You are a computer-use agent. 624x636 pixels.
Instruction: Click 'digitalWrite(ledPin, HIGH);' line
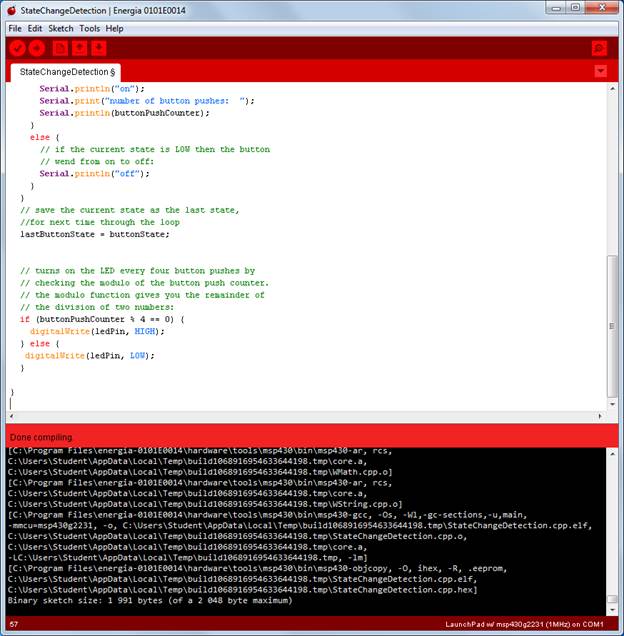(x=97, y=331)
